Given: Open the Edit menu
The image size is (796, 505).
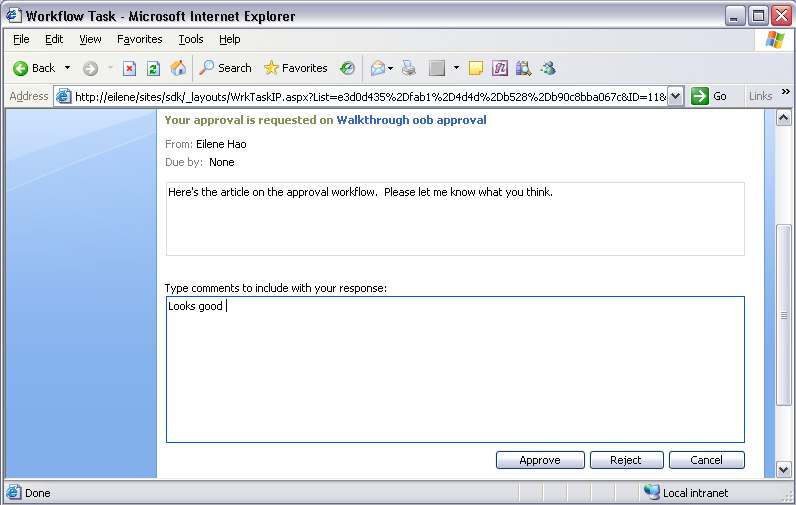Looking at the screenshot, I should coord(54,39).
